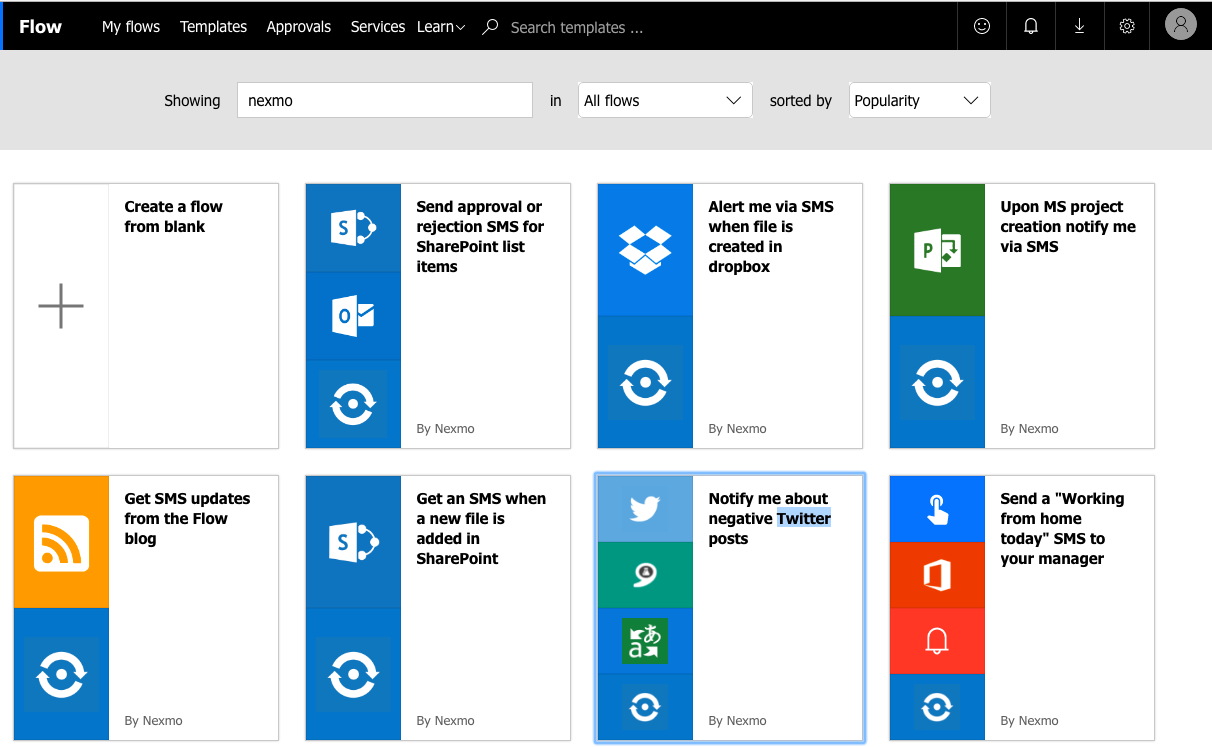Click the plus icon for blank flow
1212x747 pixels.
(x=61, y=306)
